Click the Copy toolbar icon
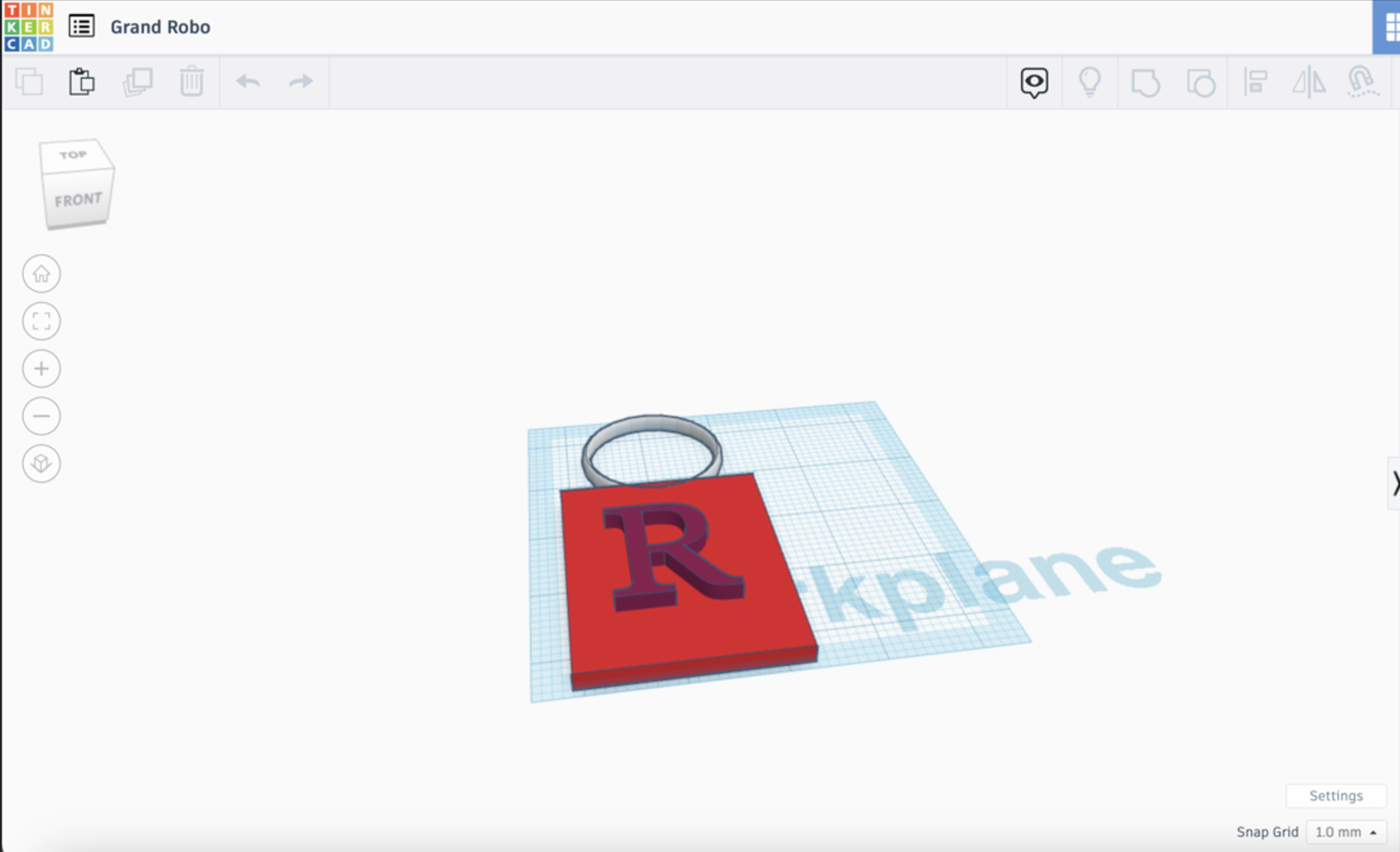Viewport: 1400px width, 852px height. coord(29,82)
